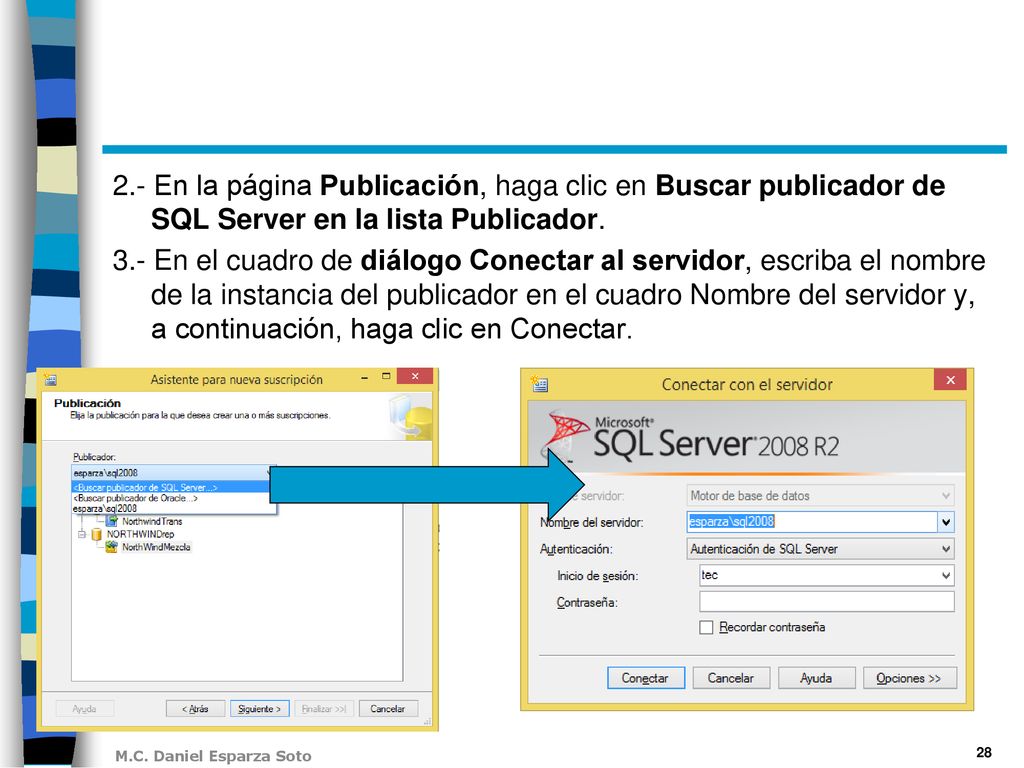Image resolution: width=1024 pixels, height=768 pixels.
Task: Click the subscription wizard title bar icon
Action: 50,379
